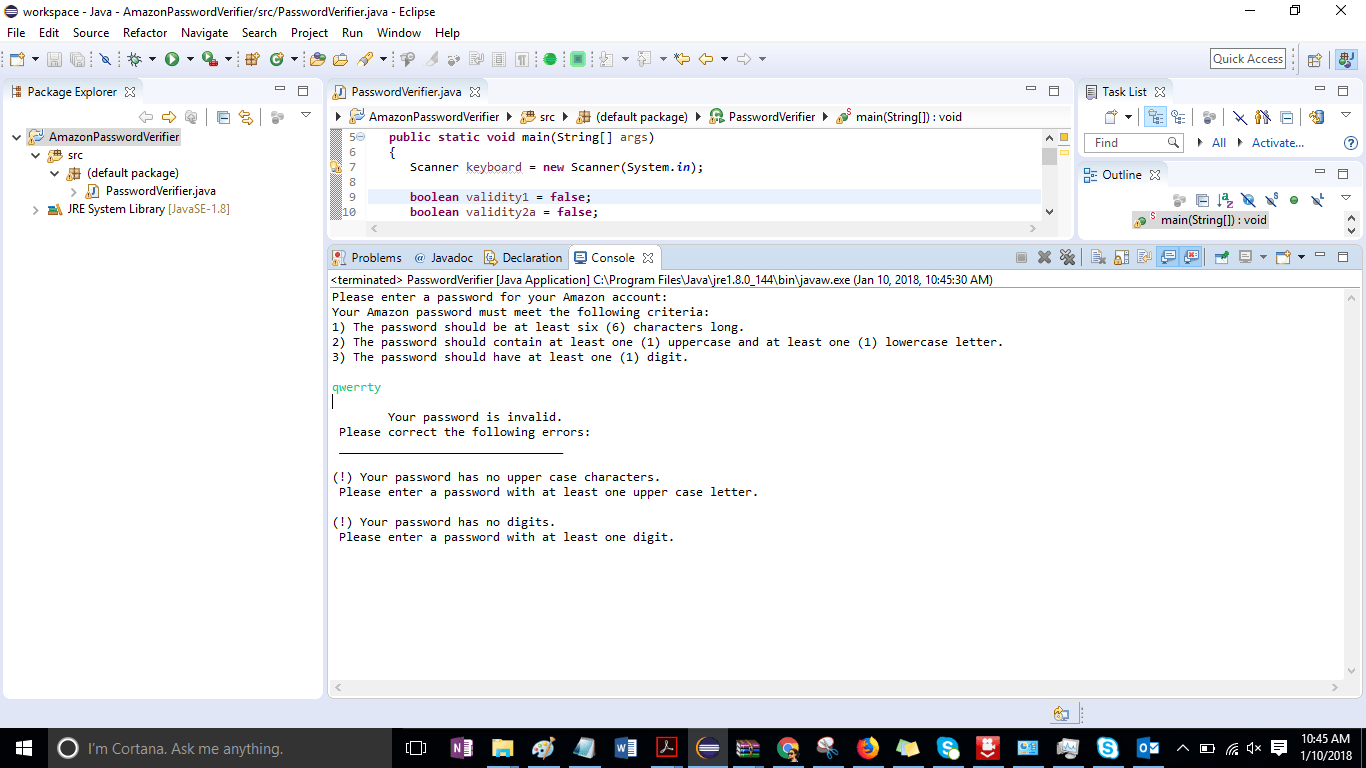Collapse the default package node
Image resolution: width=1366 pixels, height=768 pixels.
tap(55, 173)
